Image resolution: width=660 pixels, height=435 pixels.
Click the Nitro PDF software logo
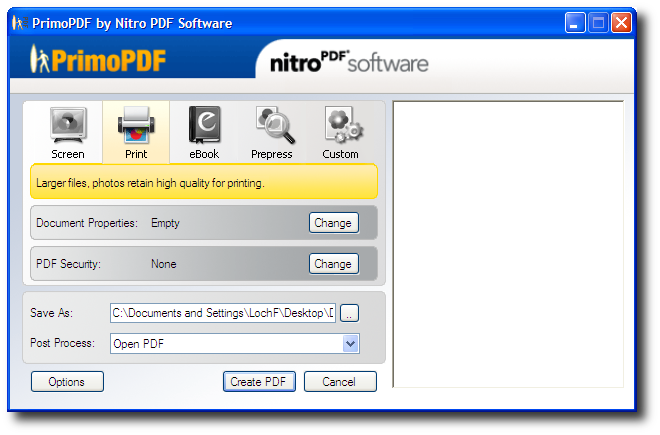(349, 62)
